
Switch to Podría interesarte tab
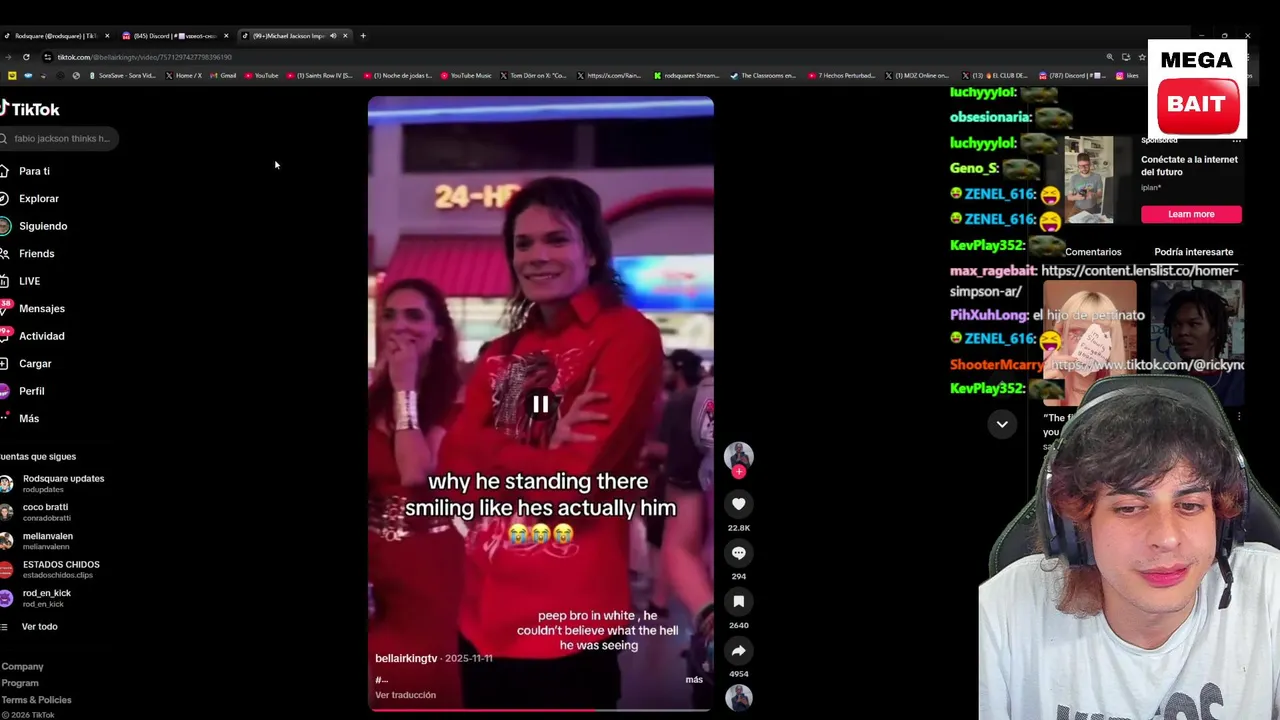click(1194, 252)
